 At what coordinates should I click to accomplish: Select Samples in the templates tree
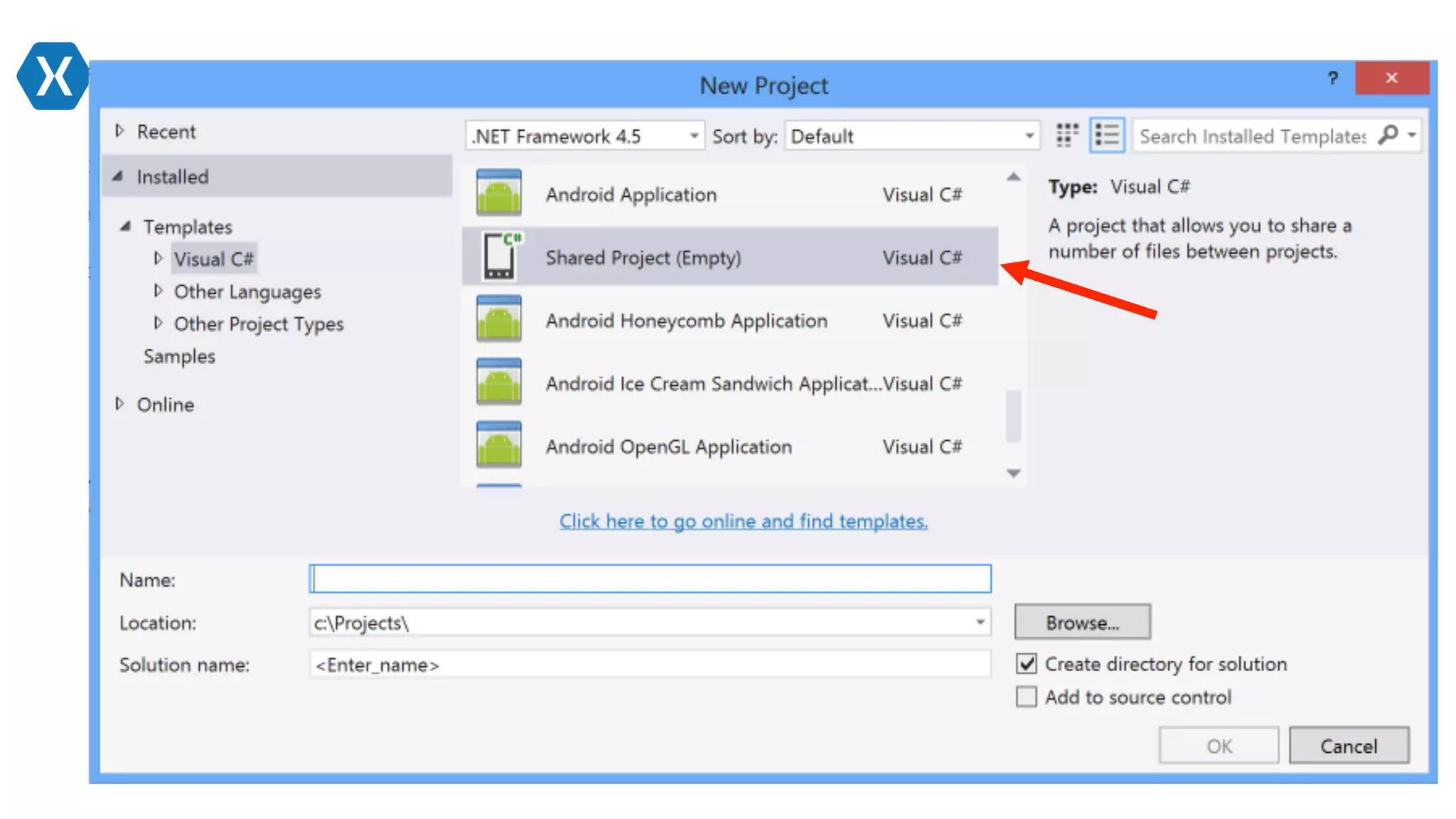tap(179, 356)
